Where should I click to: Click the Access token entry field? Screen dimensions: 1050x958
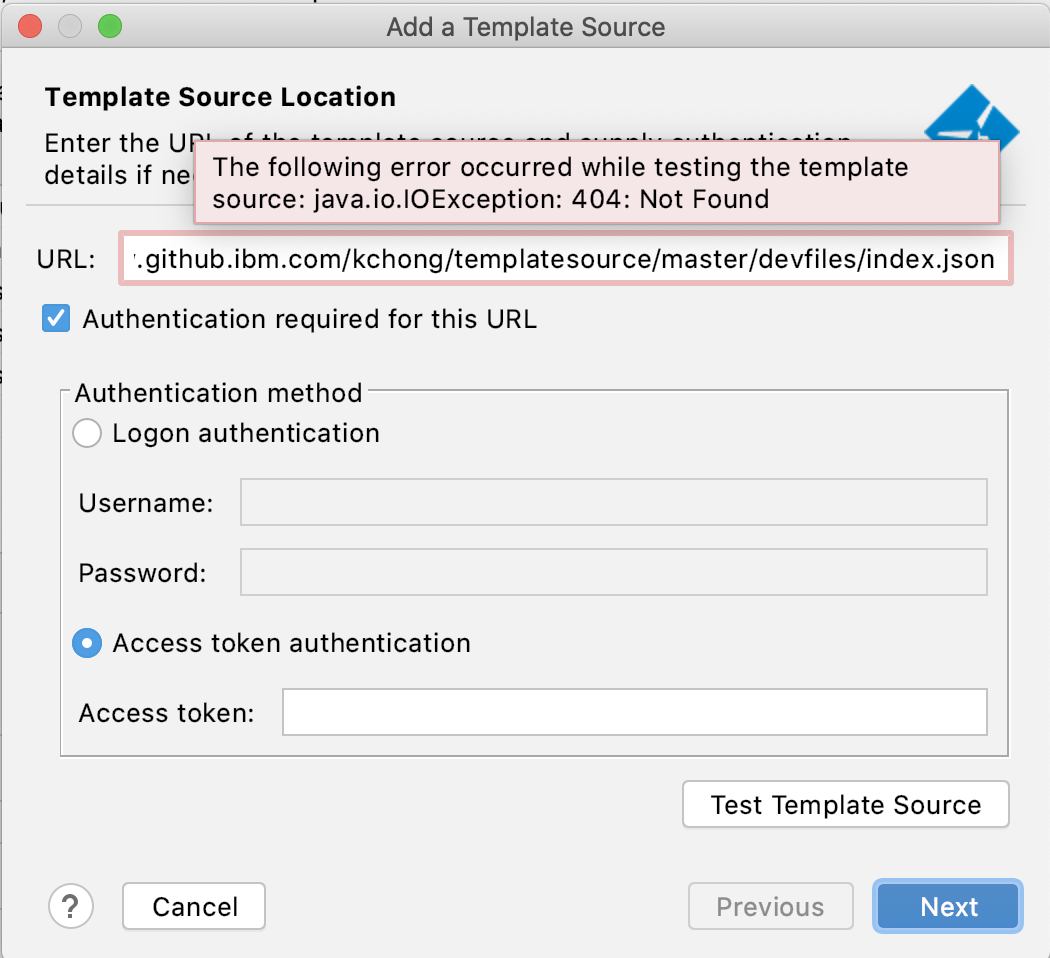636,712
